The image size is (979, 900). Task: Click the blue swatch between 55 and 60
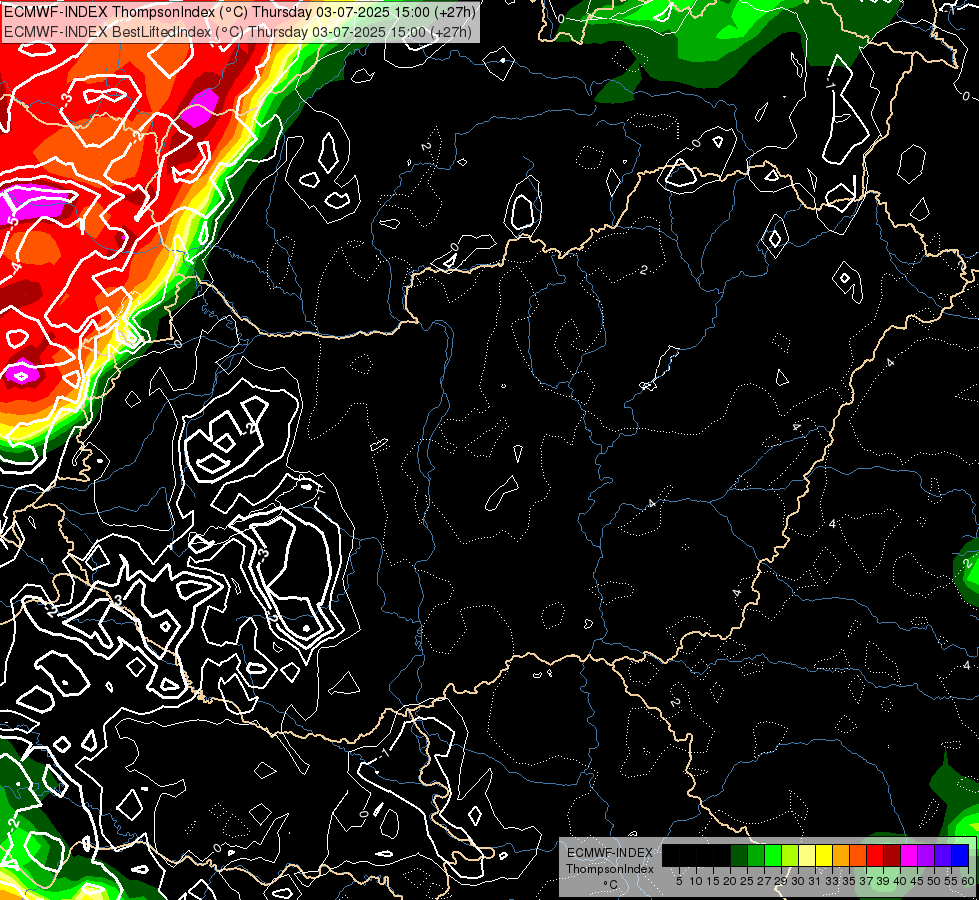(x=960, y=856)
